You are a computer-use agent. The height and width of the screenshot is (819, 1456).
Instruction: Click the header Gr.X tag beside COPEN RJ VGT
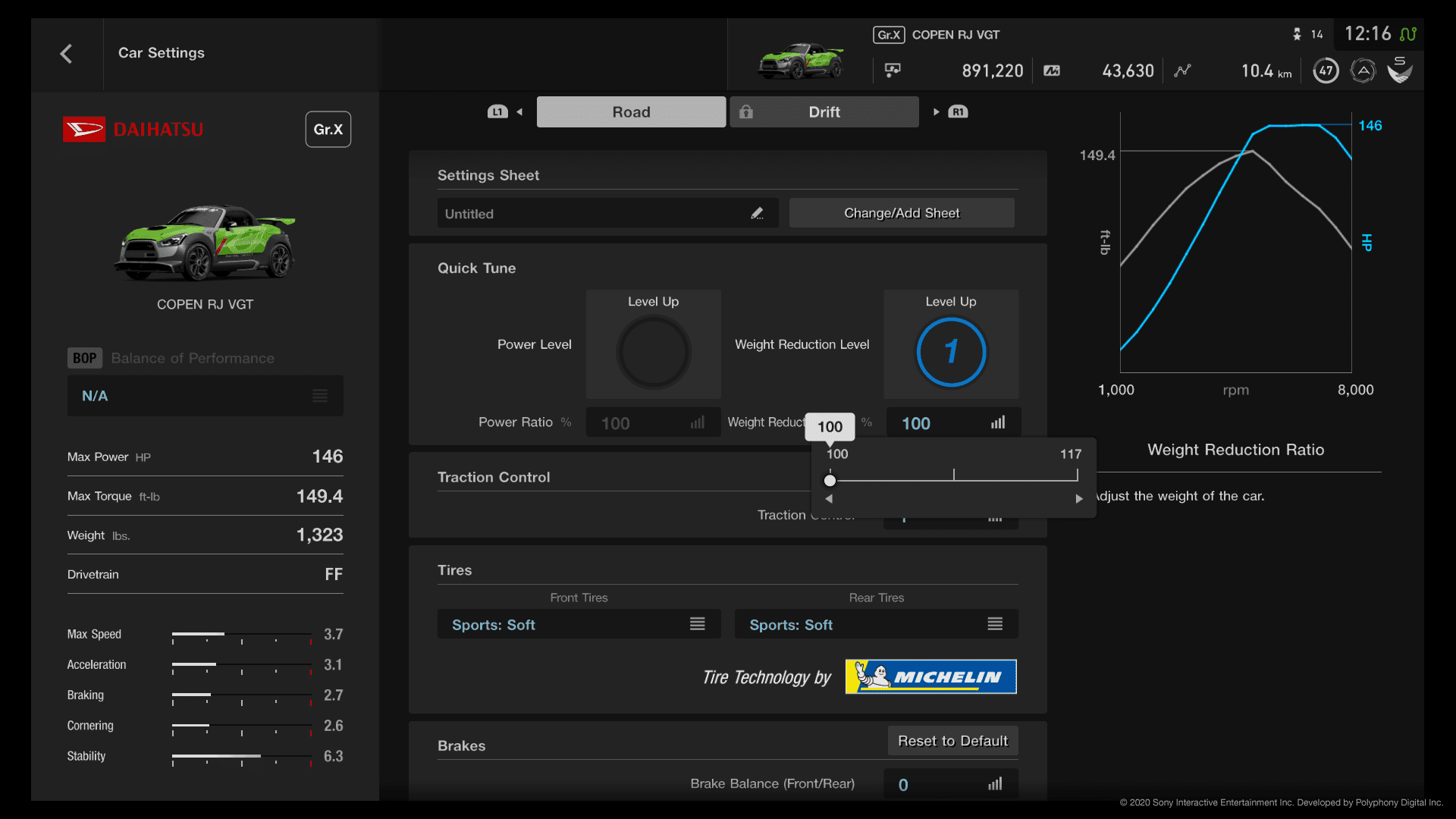889,35
